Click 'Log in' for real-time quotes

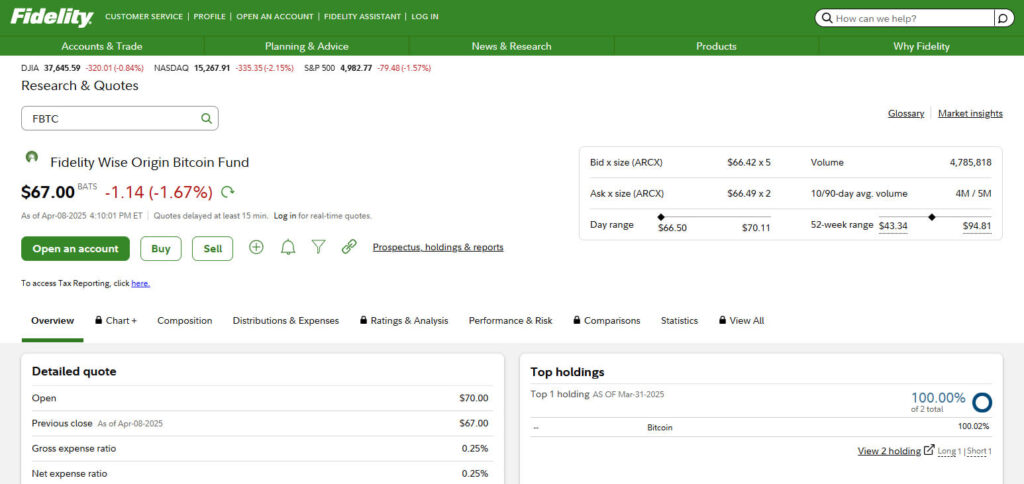point(285,216)
